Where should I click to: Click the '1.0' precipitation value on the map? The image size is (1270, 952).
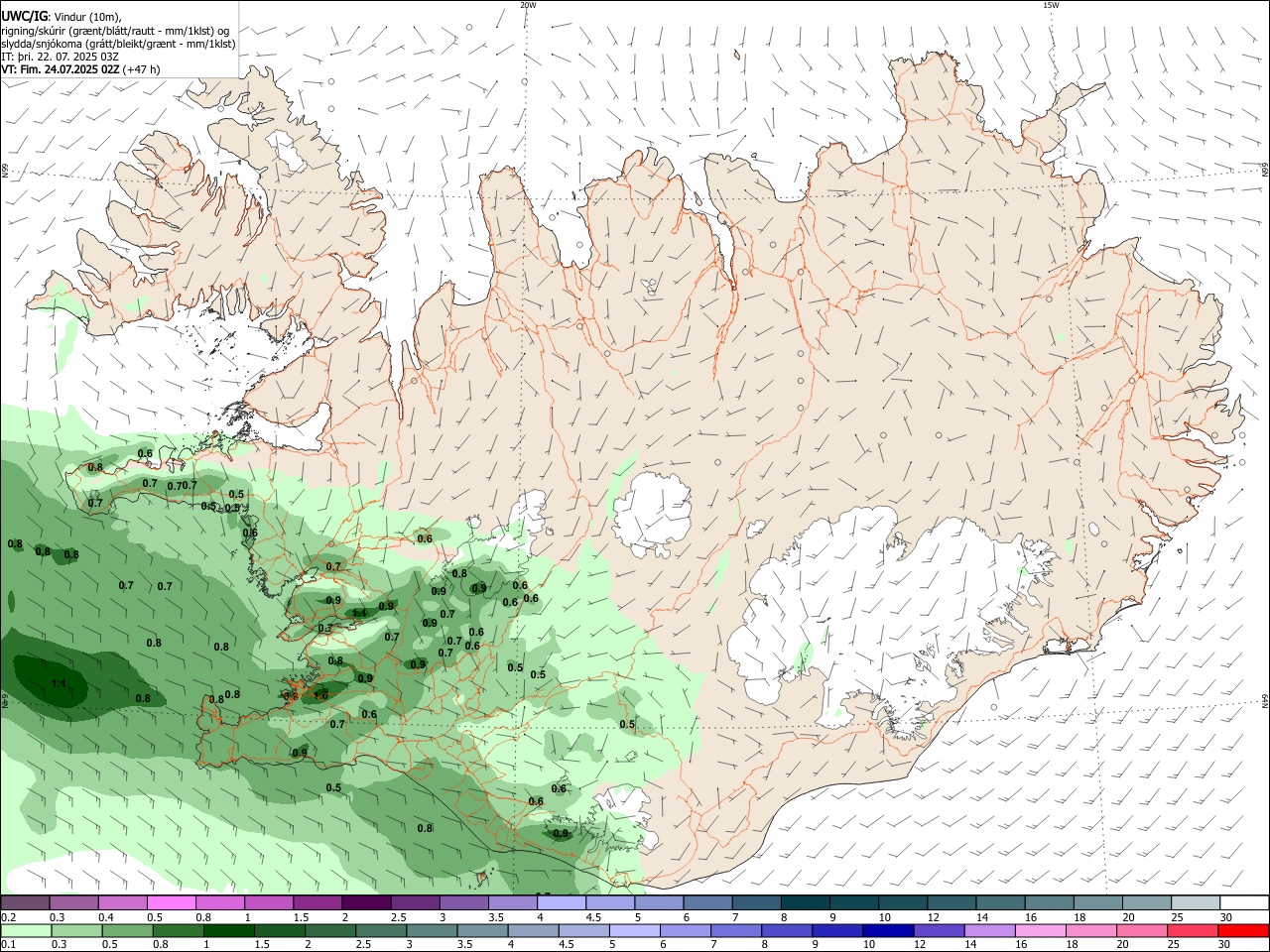click(320, 696)
